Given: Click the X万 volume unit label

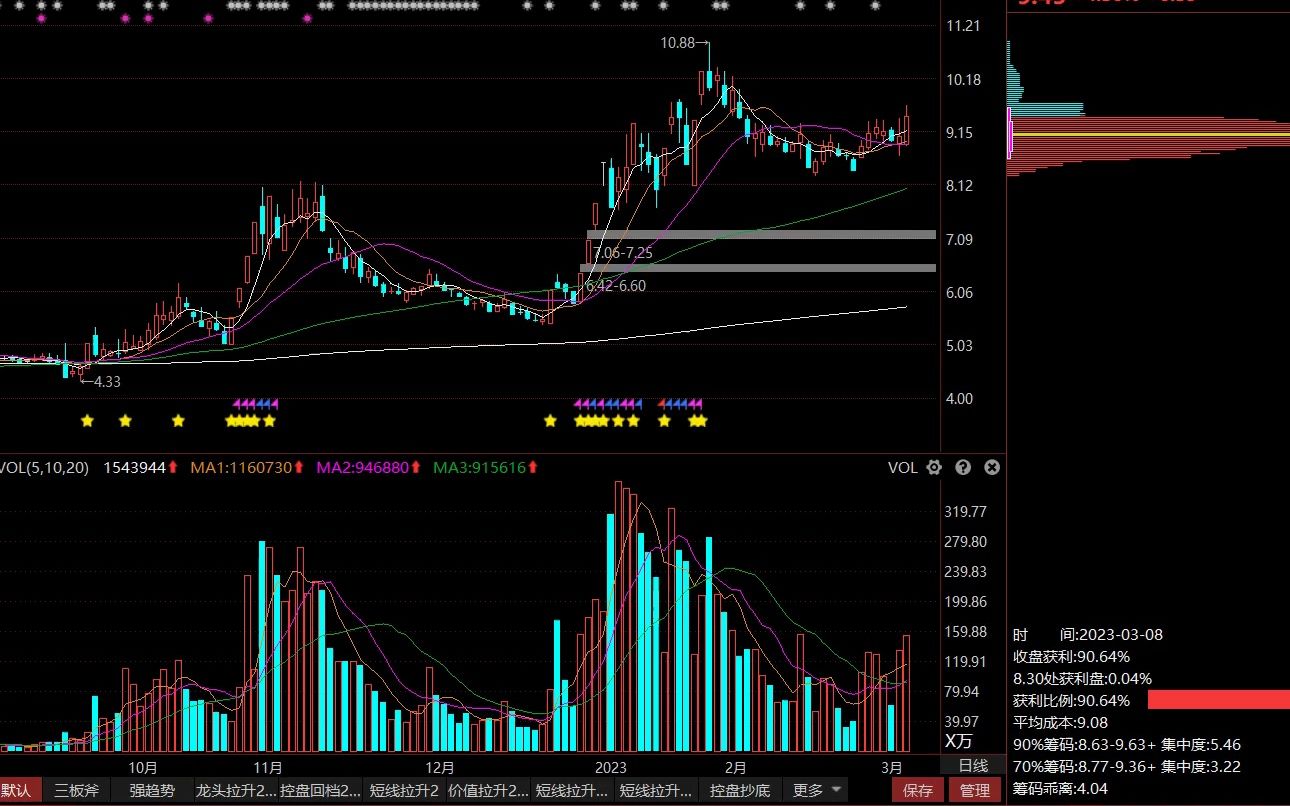Looking at the screenshot, I should click(x=958, y=741).
